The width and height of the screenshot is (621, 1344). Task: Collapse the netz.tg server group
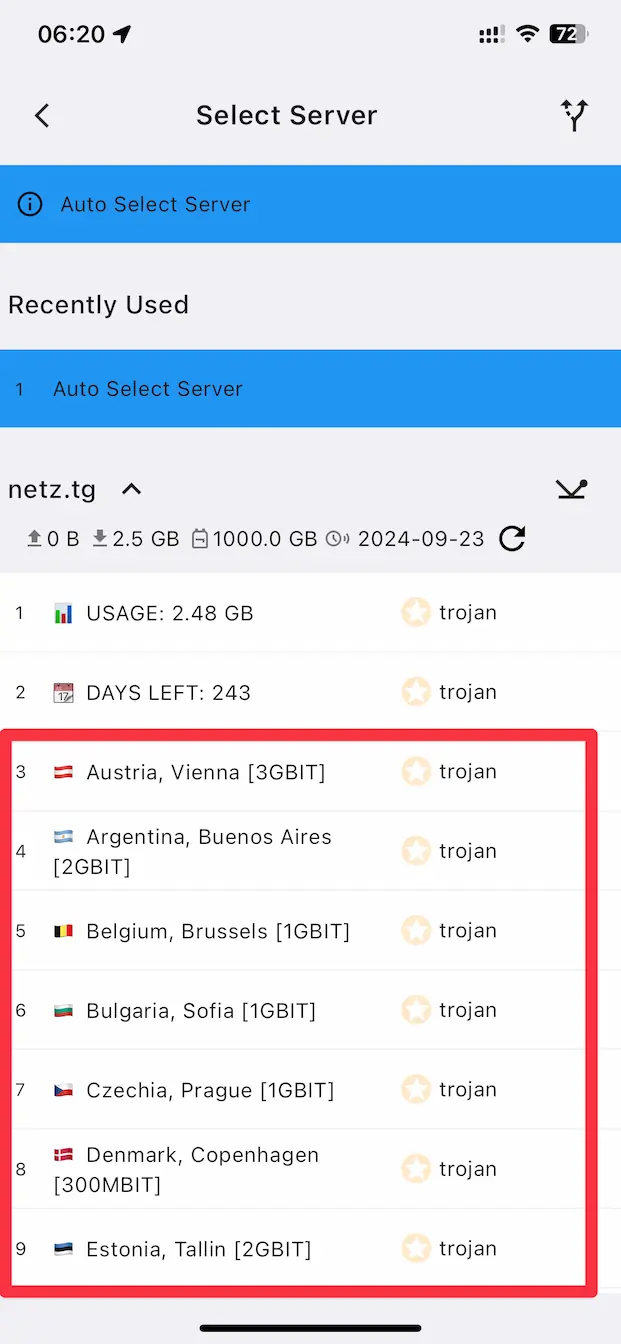(x=131, y=489)
